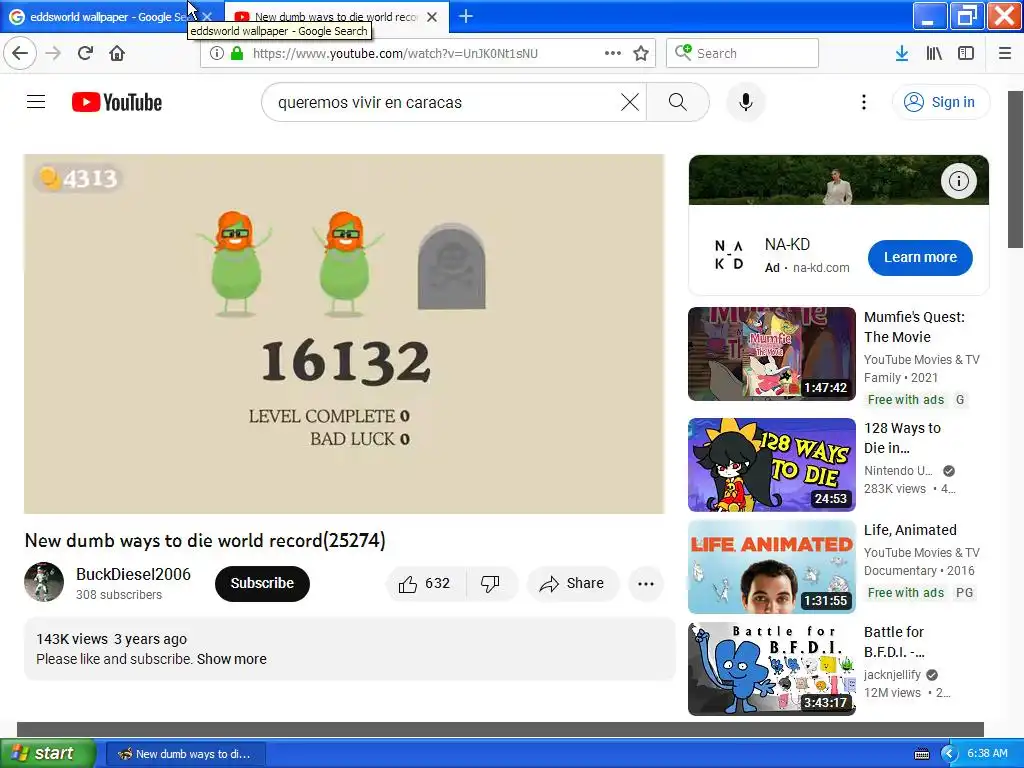Open YouTube settings three-dot menu

[x=863, y=102]
